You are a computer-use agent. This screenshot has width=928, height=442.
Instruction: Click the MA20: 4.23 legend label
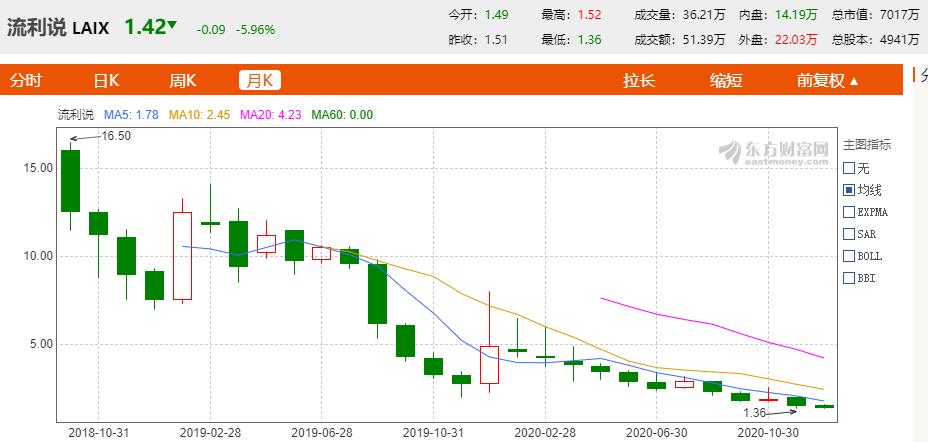(x=270, y=115)
